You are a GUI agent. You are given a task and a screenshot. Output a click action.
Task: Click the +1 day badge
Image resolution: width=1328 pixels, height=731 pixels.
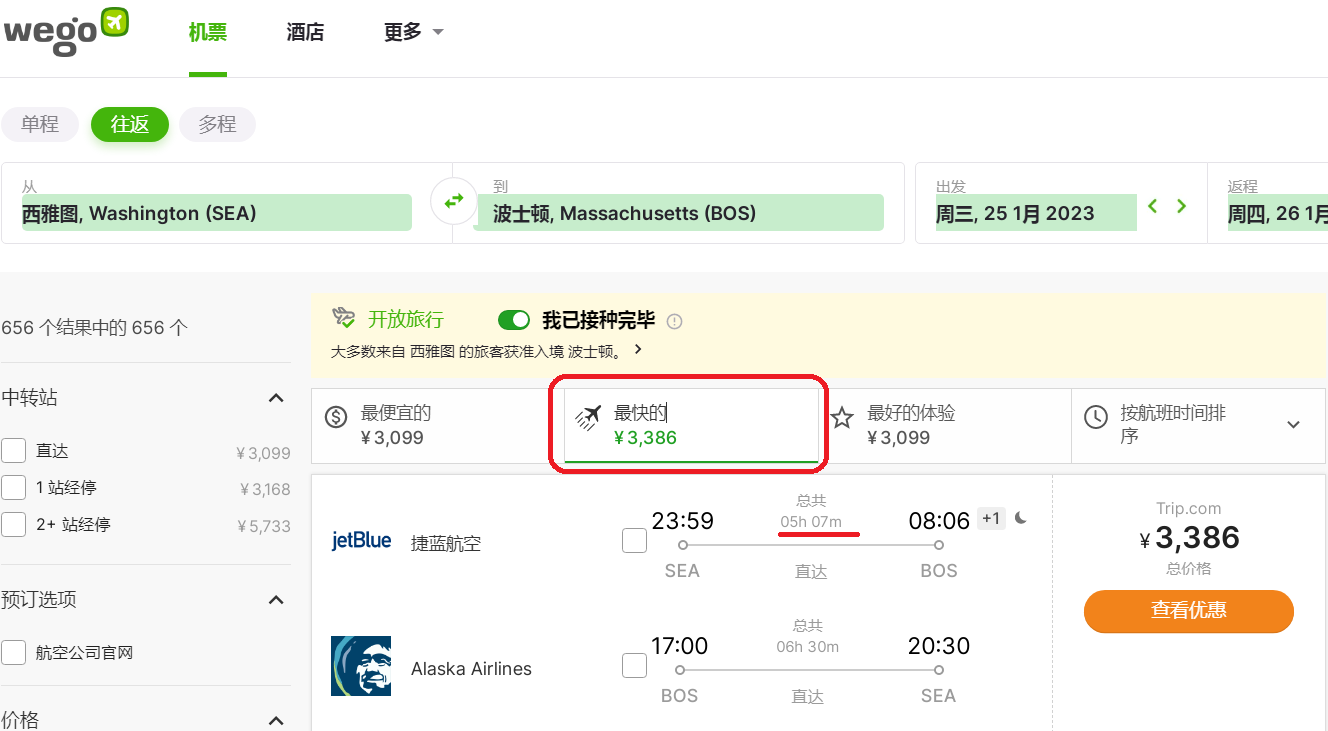tap(991, 518)
